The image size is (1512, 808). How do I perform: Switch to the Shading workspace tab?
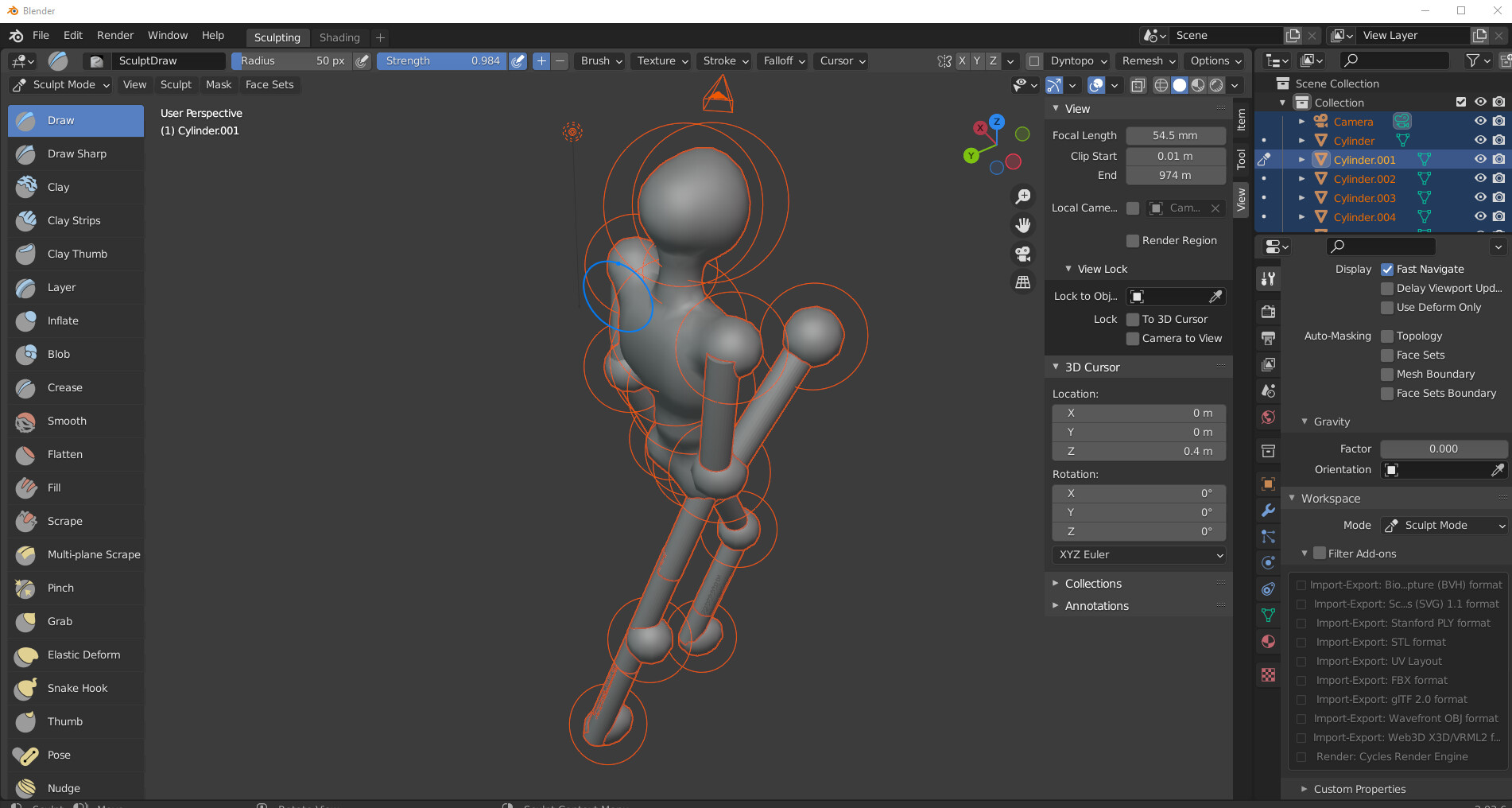(339, 37)
